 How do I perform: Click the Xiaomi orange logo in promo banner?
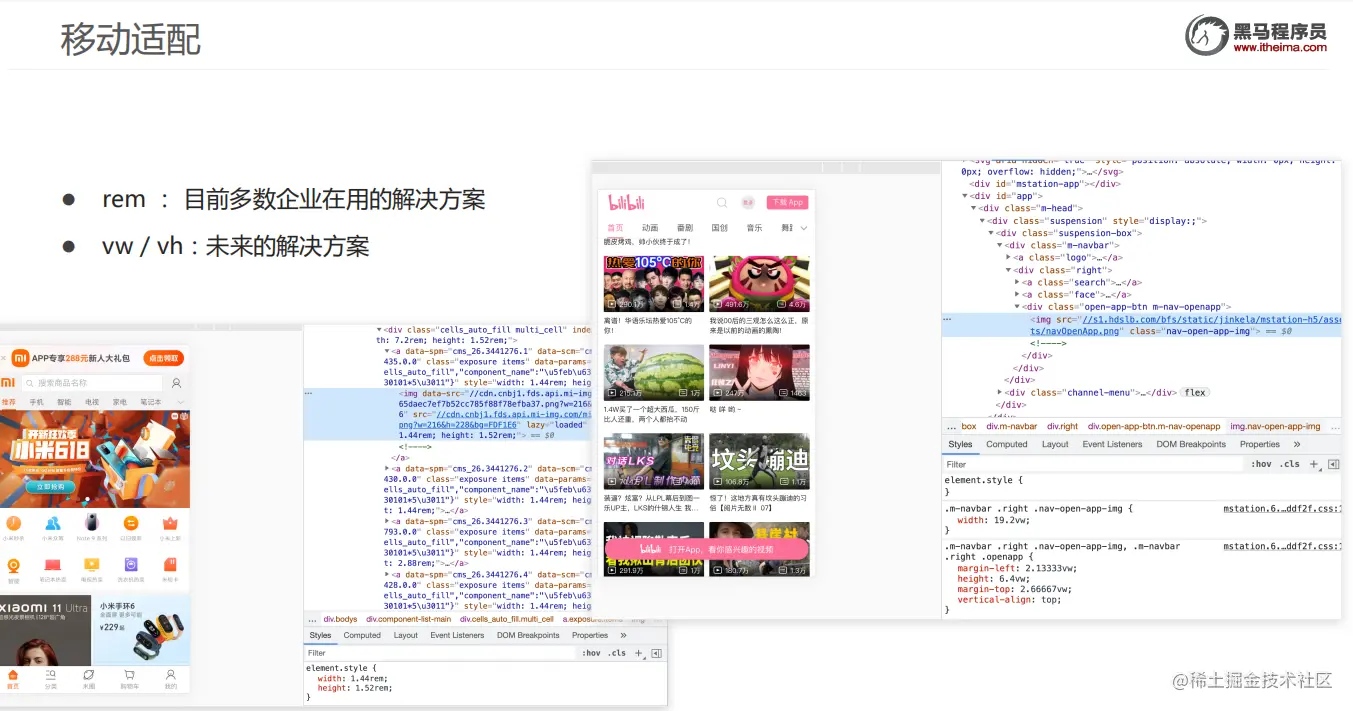click(18, 358)
